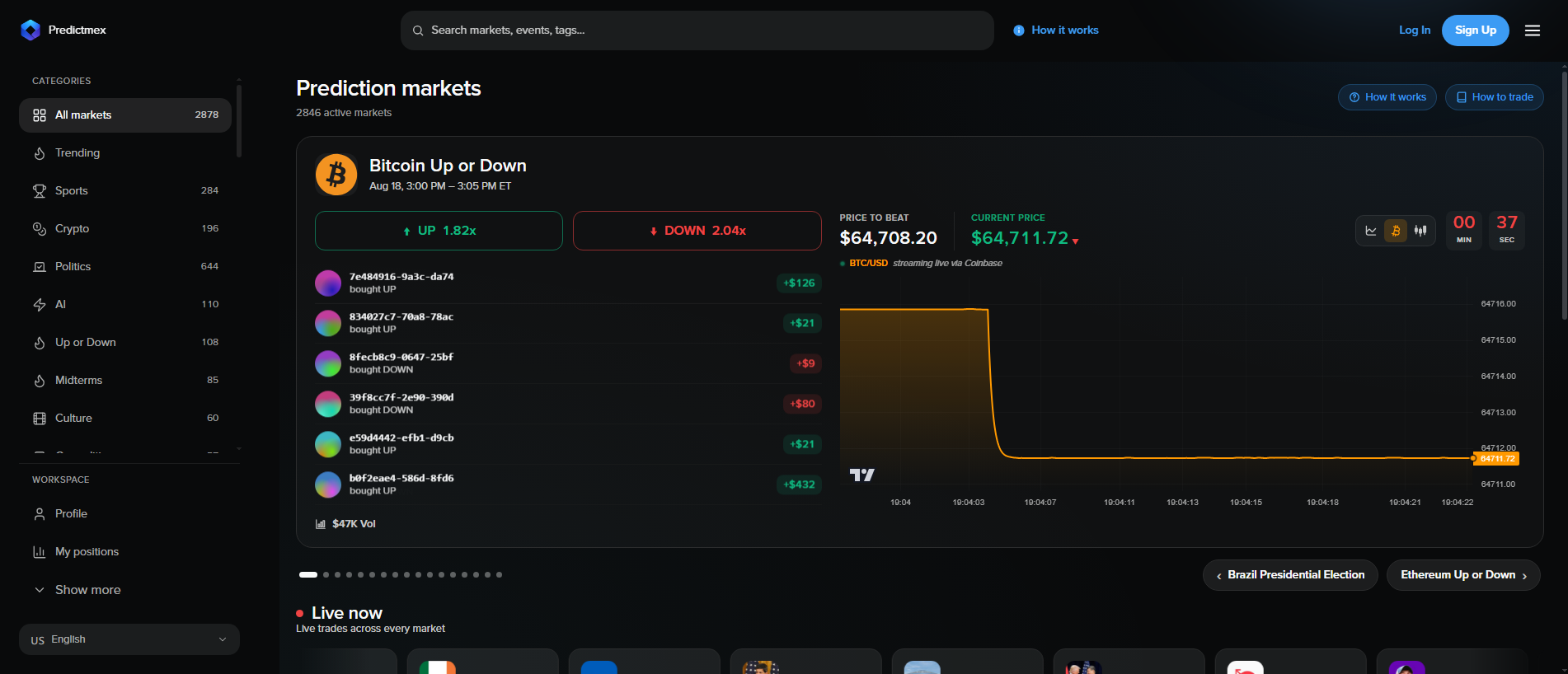Click the My positions chart icon
The width and height of the screenshot is (1568, 674).
pyautogui.click(x=40, y=552)
